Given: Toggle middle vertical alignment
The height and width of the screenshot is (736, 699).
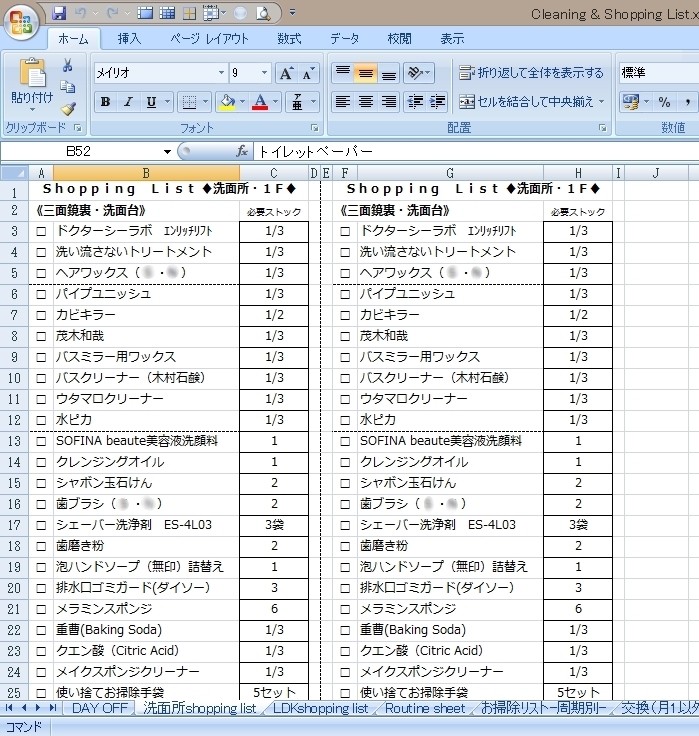Looking at the screenshot, I should pyautogui.click(x=366, y=73).
